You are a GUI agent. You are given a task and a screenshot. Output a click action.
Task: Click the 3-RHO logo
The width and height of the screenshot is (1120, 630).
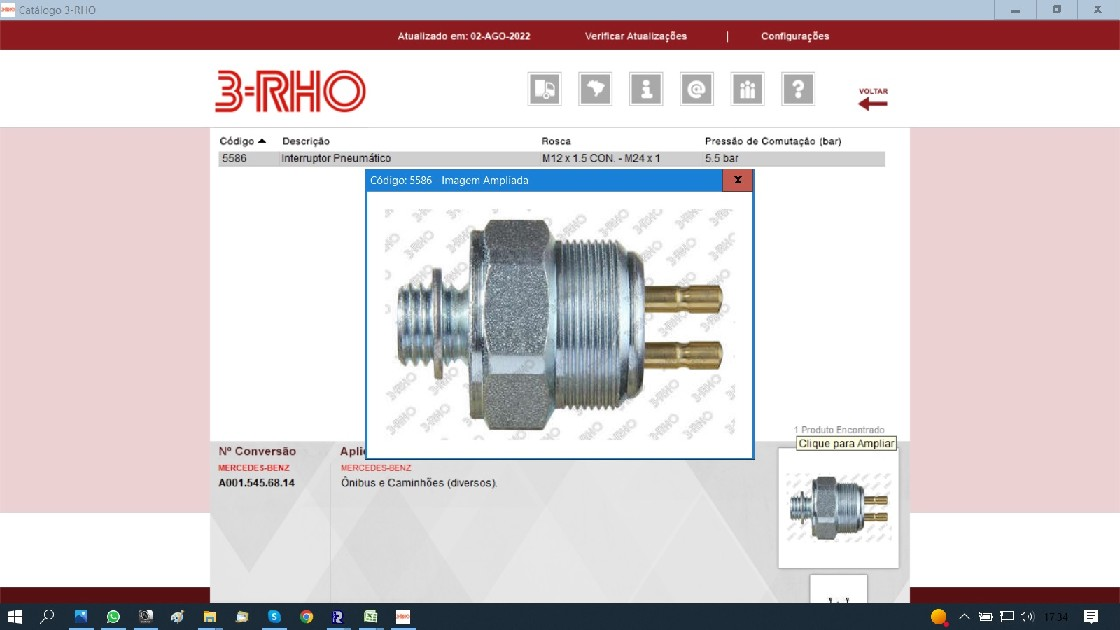click(x=290, y=91)
